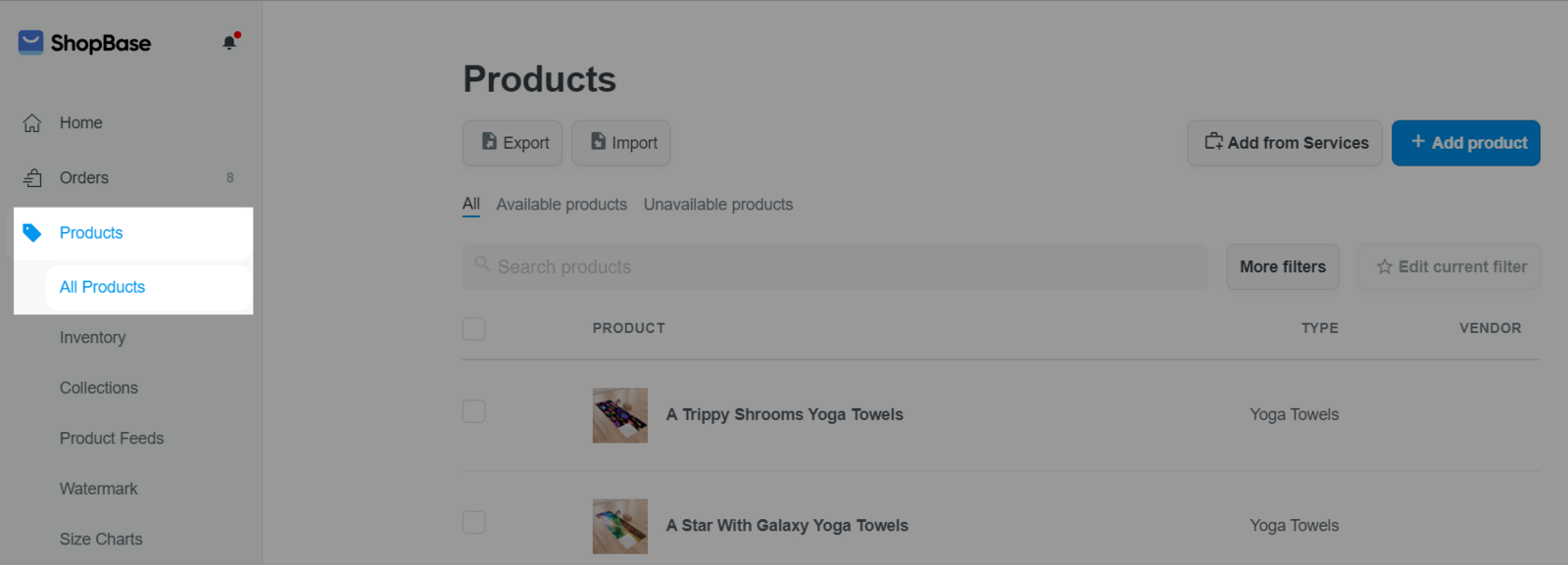
Task: Switch to the Available products tab
Action: point(561,205)
